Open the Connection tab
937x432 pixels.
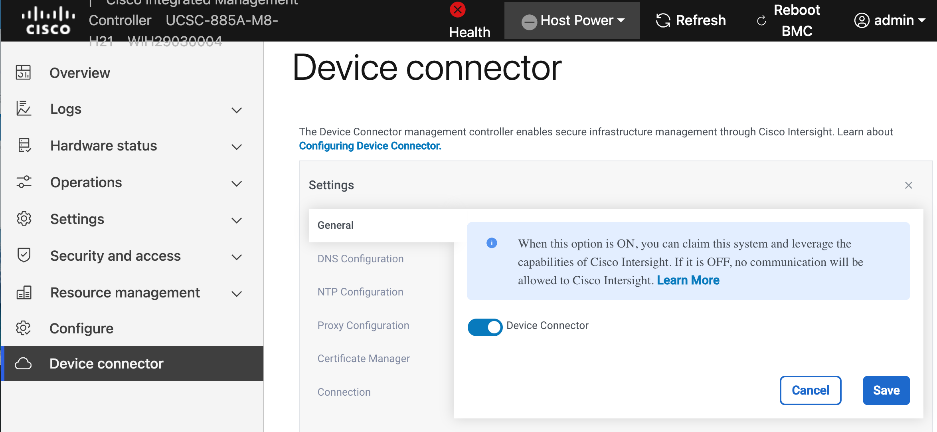tap(344, 392)
